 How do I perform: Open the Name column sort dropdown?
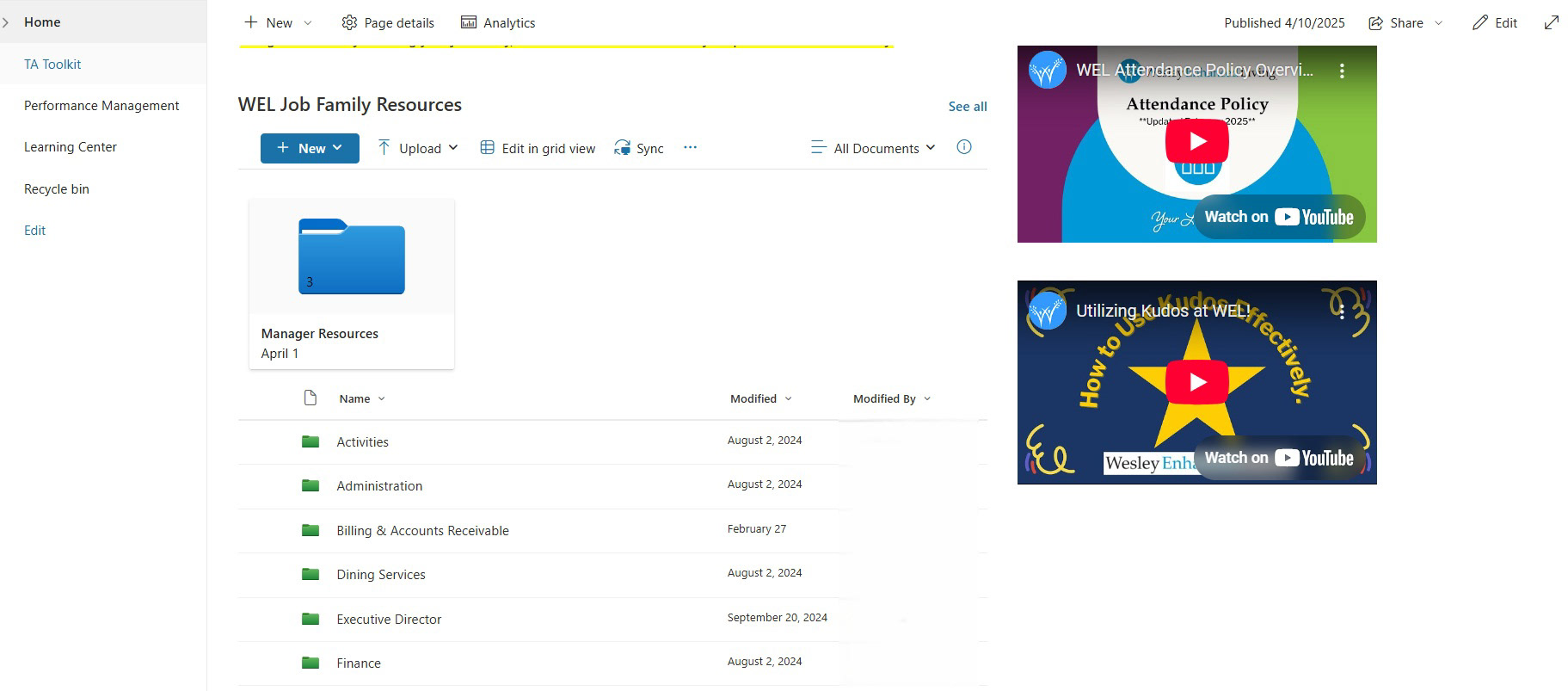(x=381, y=399)
